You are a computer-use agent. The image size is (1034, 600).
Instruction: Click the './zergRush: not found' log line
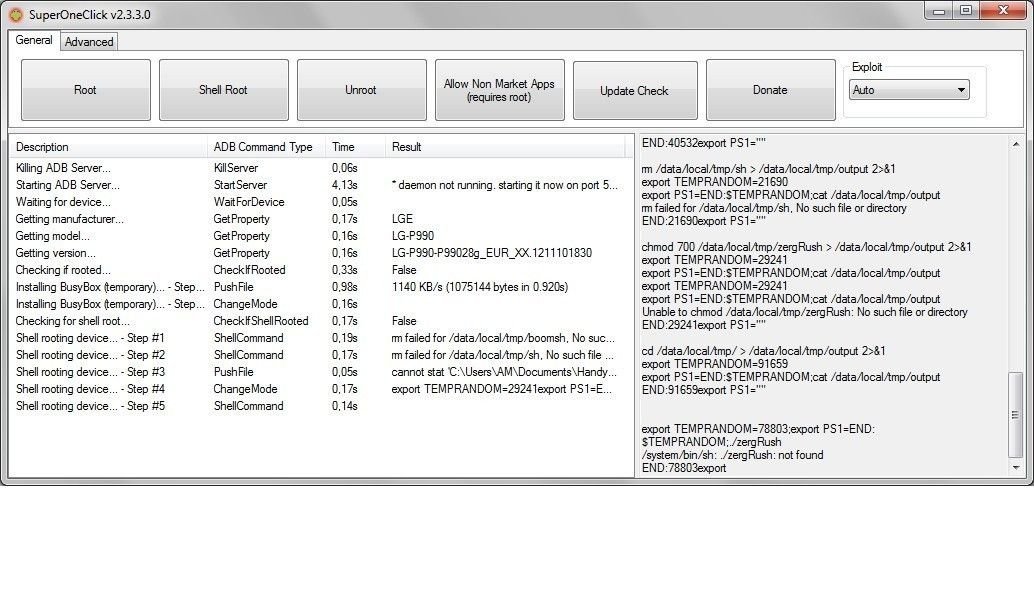coord(732,455)
